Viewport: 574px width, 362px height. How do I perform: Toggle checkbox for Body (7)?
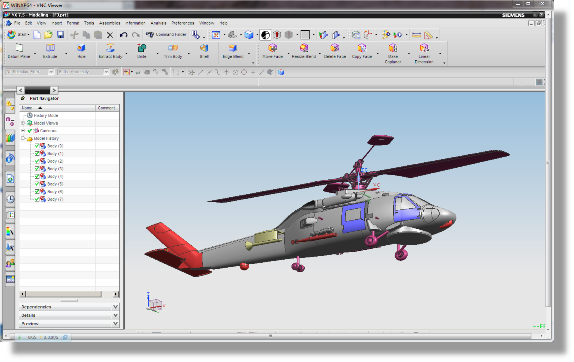pyautogui.click(x=37, y=199)
